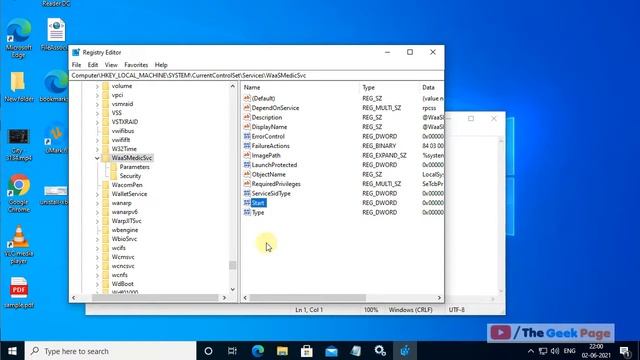Click the FailureActions binary icon
The width and height of the screenshot is (640, 360).
pyautogui.click(x=247, y=146)
